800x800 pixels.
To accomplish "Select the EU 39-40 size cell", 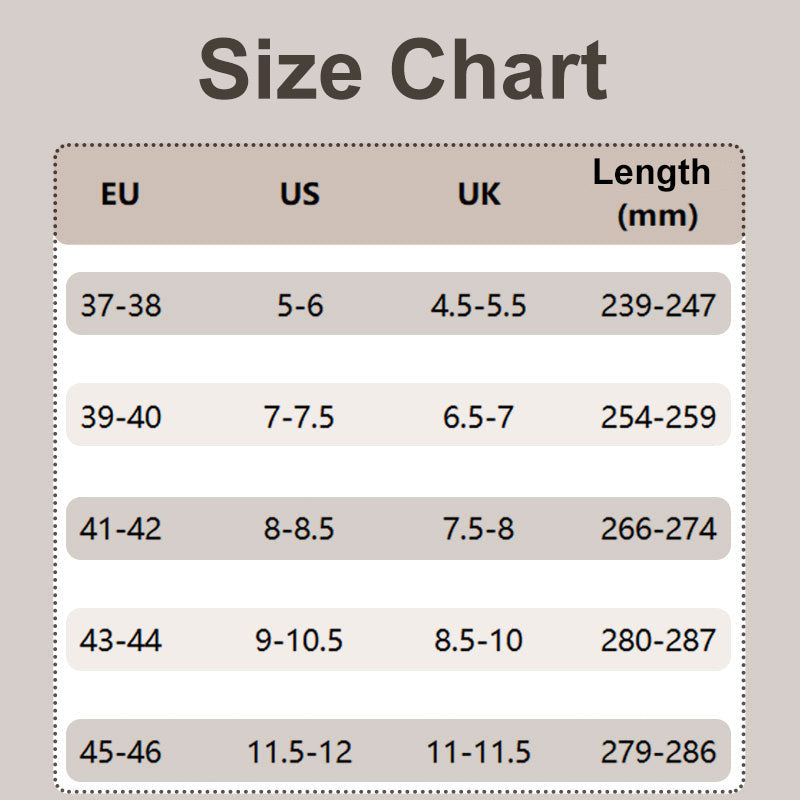I will pos(121,416).
